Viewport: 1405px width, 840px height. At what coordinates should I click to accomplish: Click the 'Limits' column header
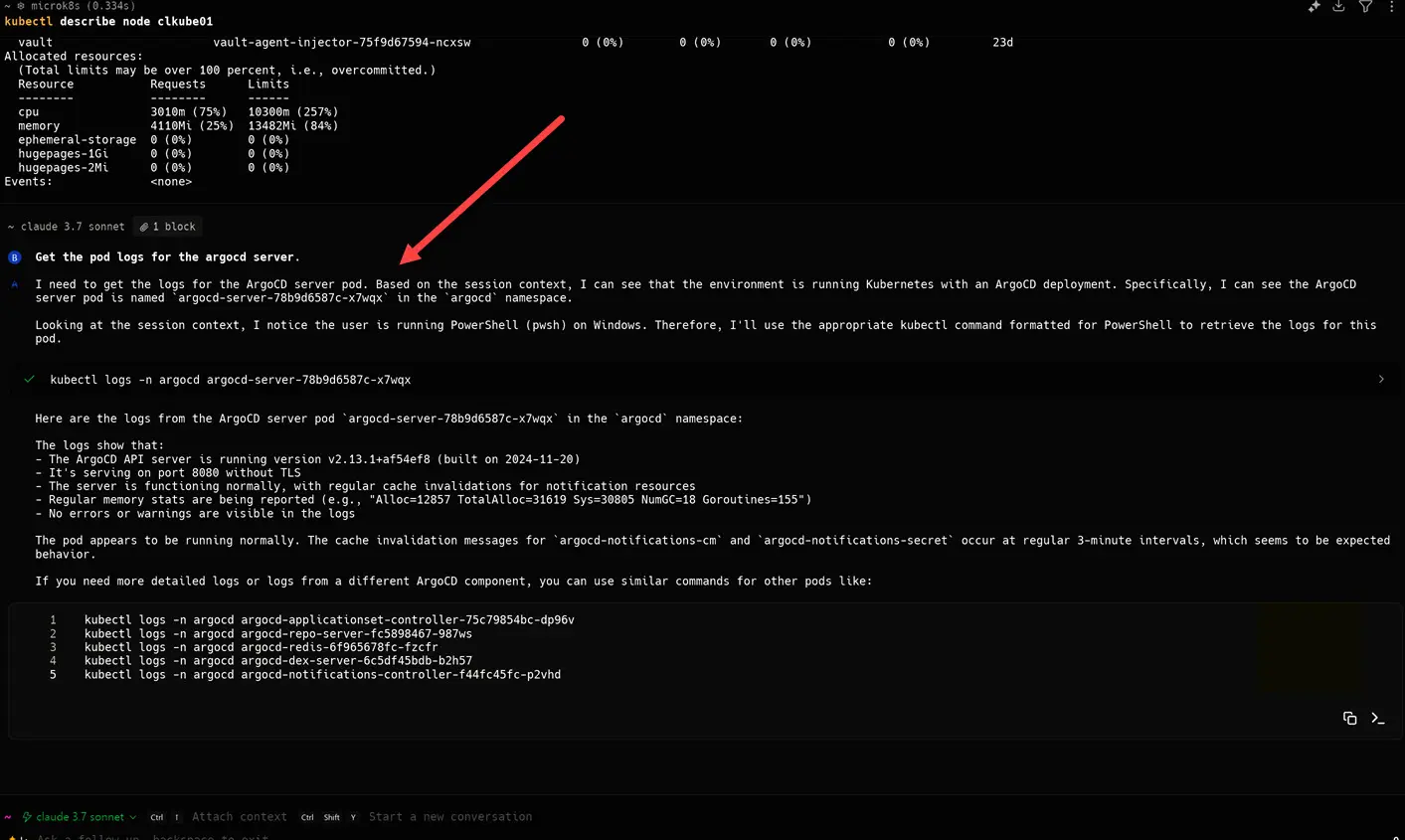point(268,84)
